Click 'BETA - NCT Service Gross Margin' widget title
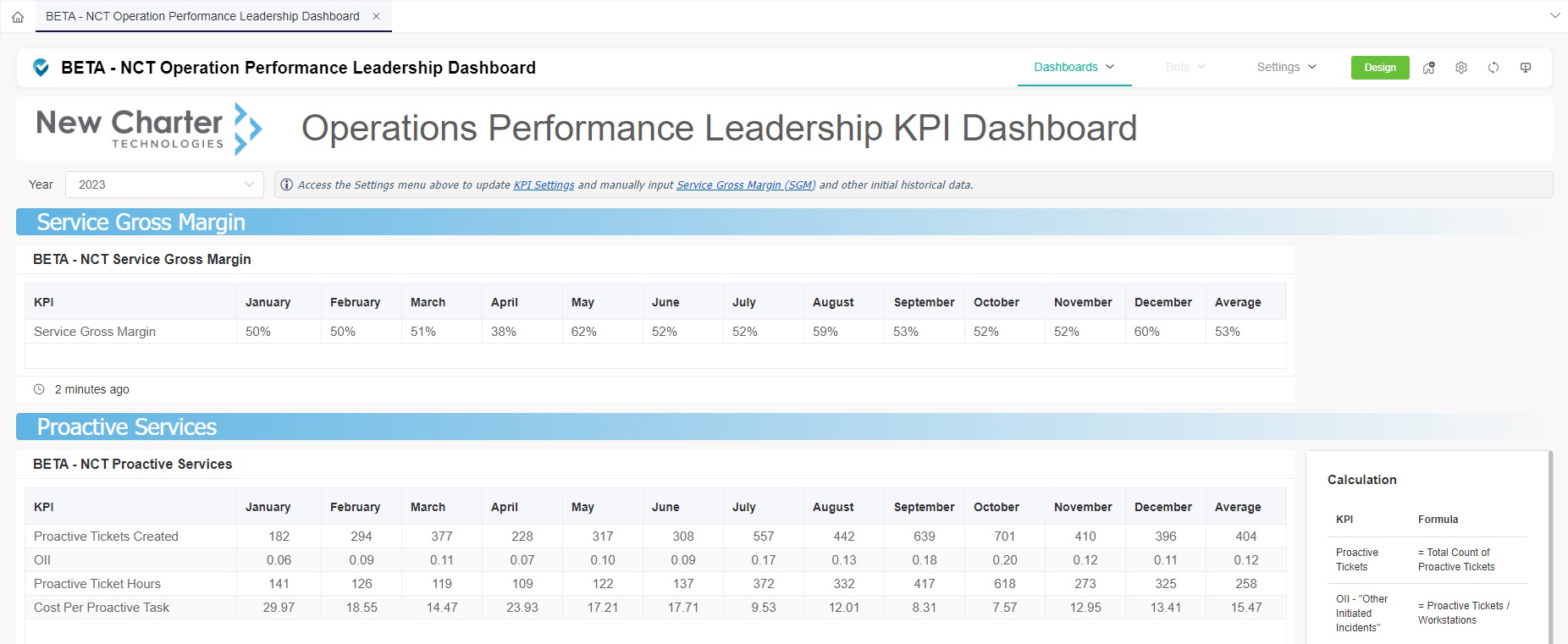Image resolution: width=1568 pixels, height=644 pixels. [142, 259]
